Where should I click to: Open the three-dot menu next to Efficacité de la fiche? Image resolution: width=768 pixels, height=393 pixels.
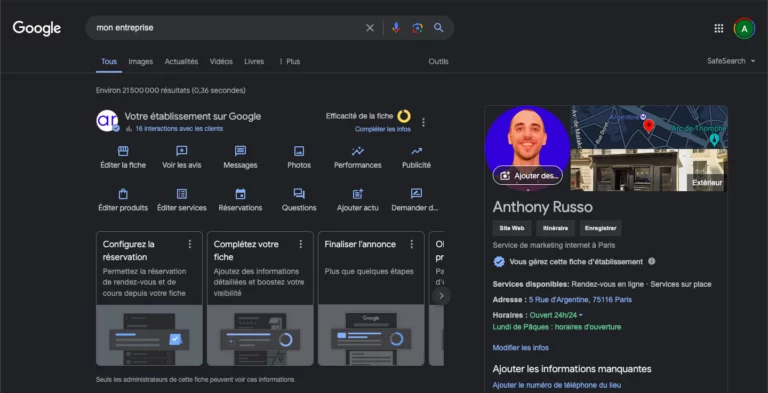click(423, 123)
